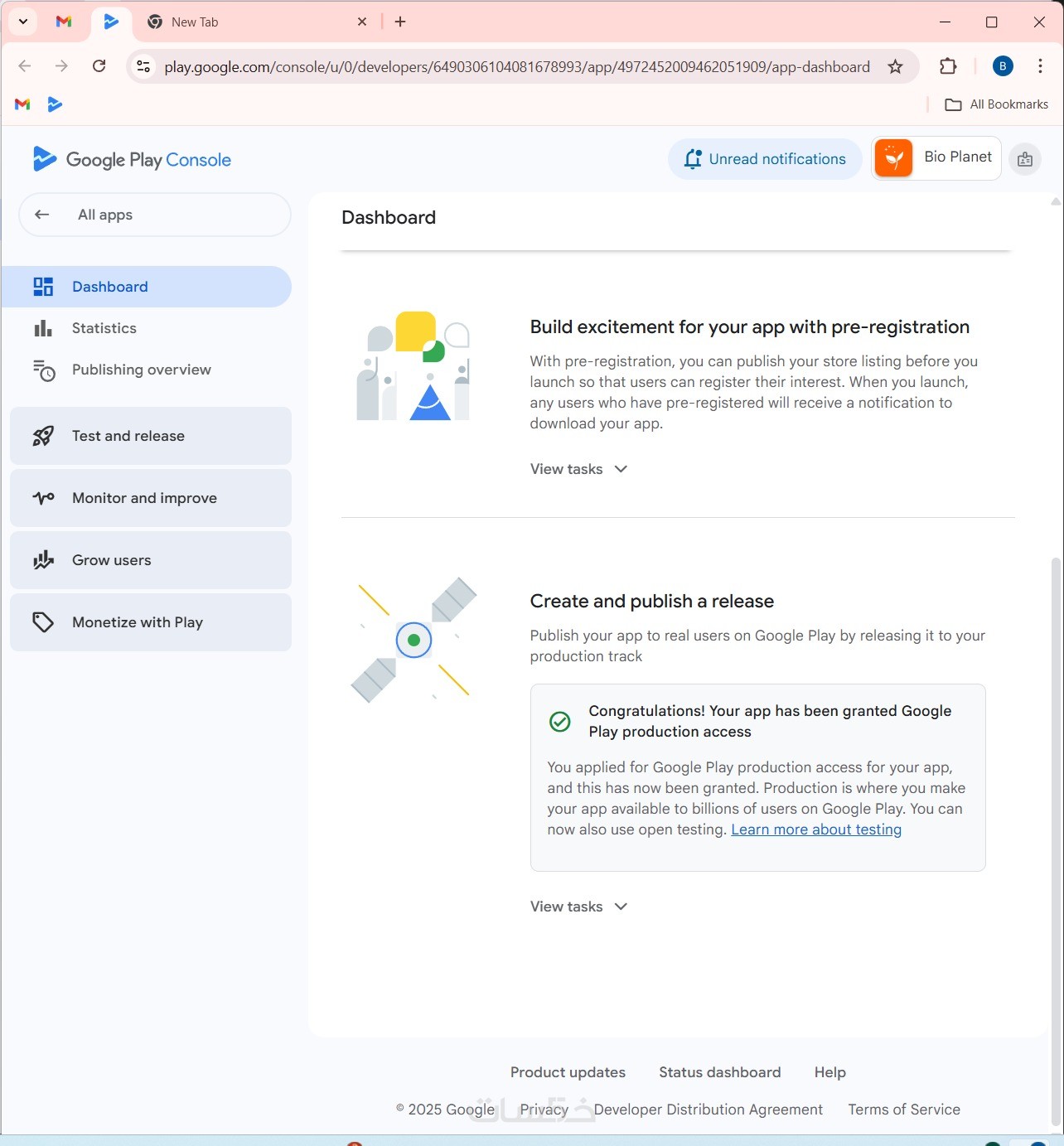Expand View tasks under Create and publish release

pyautogui.click(x=579, y=907)
